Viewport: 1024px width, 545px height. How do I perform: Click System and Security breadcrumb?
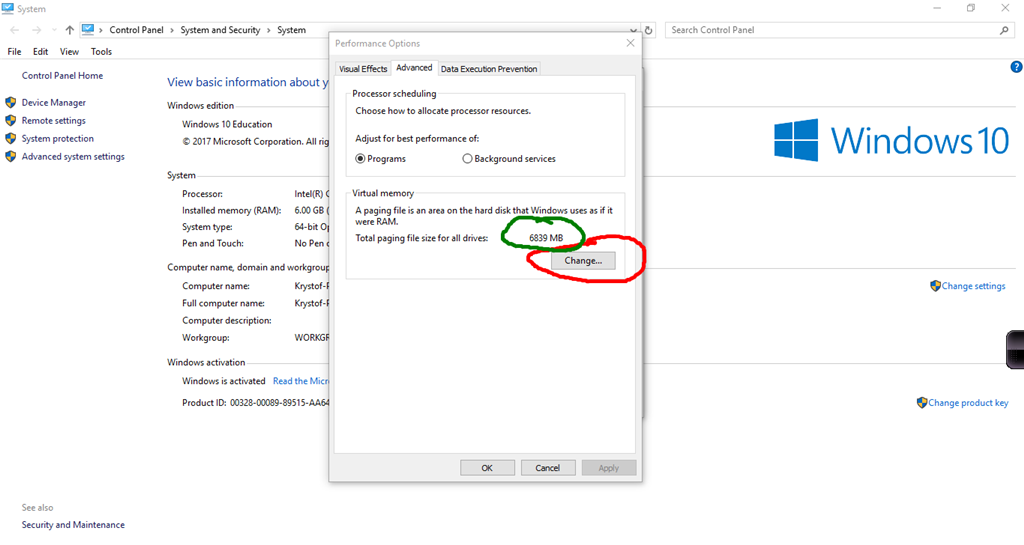pyautogui.click(x=220, y=30)
